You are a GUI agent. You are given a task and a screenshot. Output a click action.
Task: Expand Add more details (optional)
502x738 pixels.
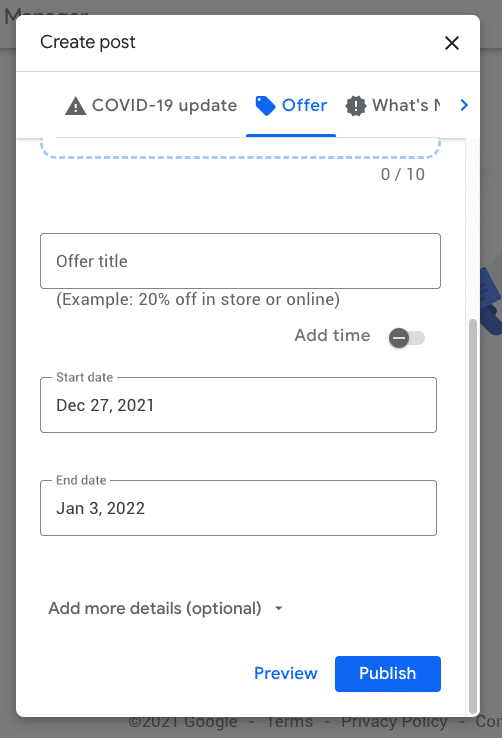(155, 608)
